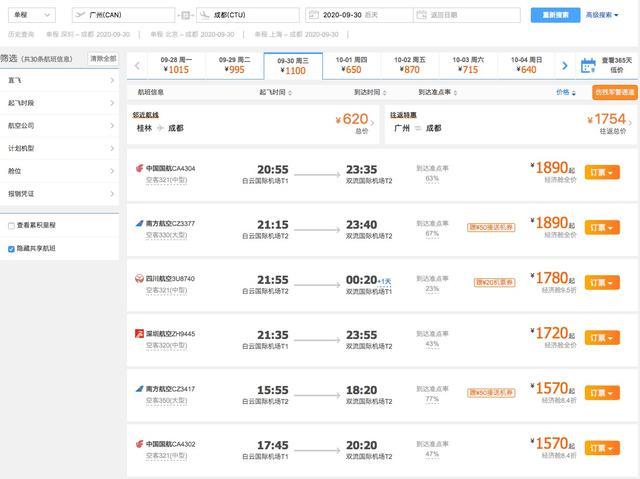Select the 09-28 Monday ¥1015 date tab
Screen dimensions: 640x479
tap(176, 65)
